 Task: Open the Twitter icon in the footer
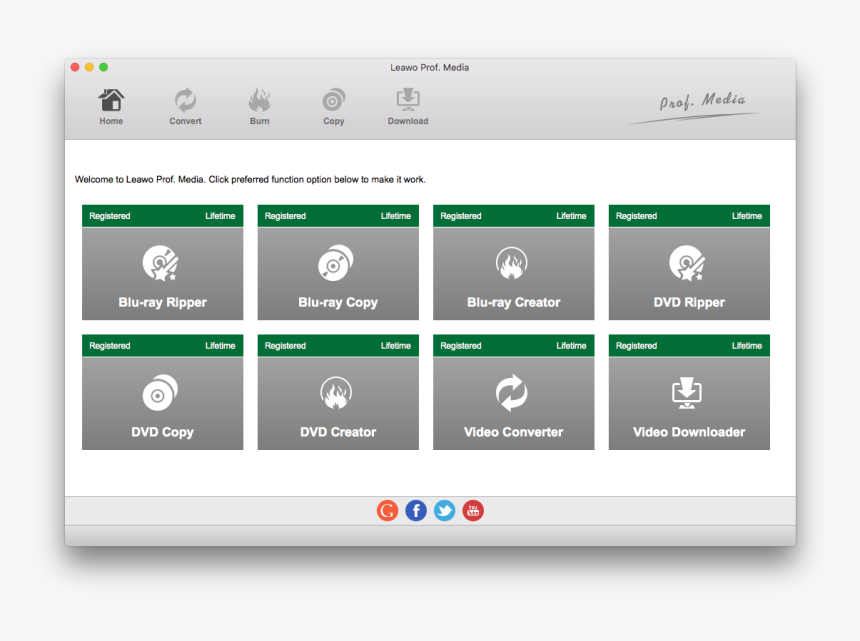point(444,511)
